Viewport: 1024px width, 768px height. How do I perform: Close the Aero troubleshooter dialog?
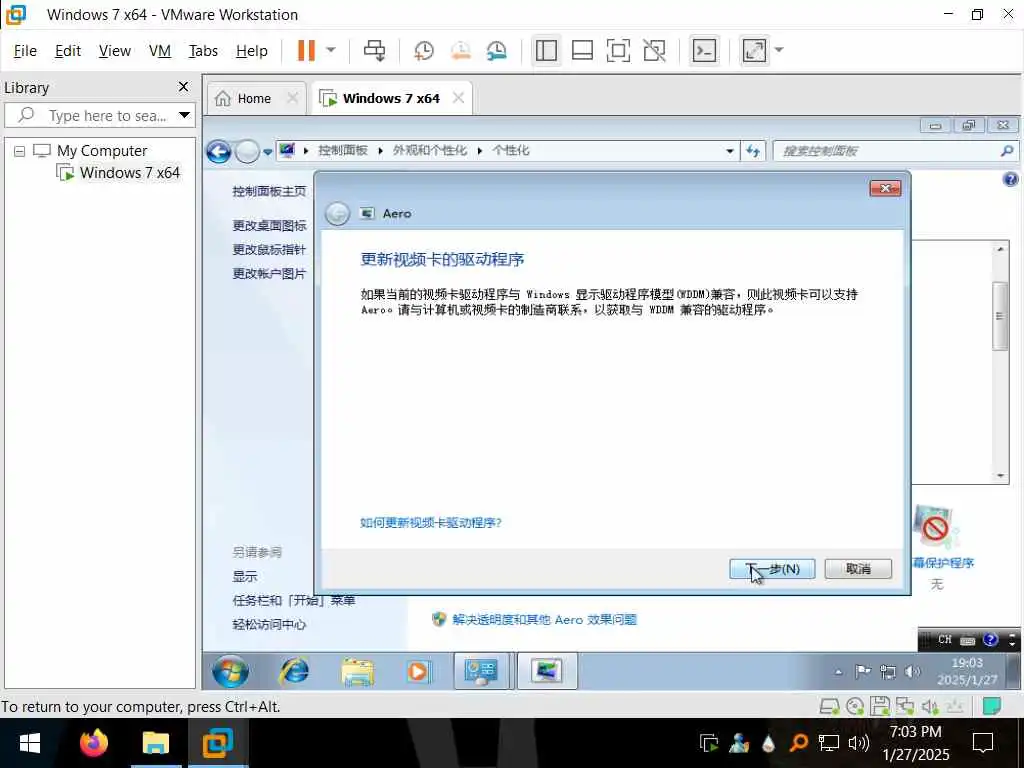[885, 189]
